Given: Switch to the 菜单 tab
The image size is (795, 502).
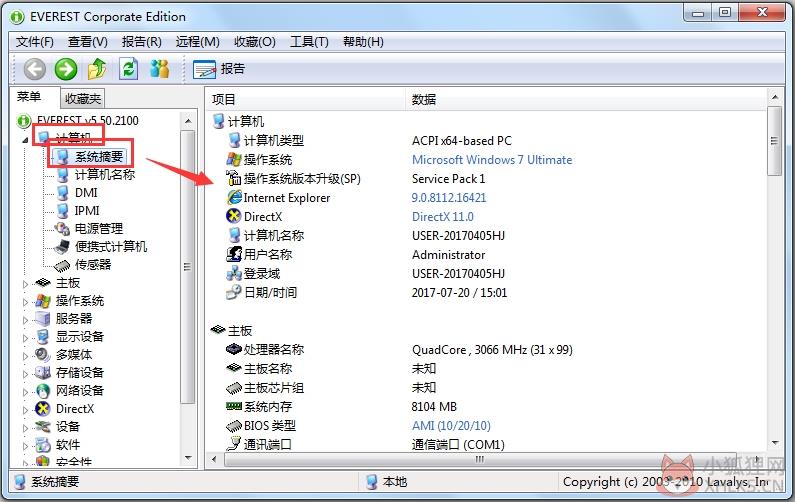Looking at the screenshot, I should pos(29,96).
